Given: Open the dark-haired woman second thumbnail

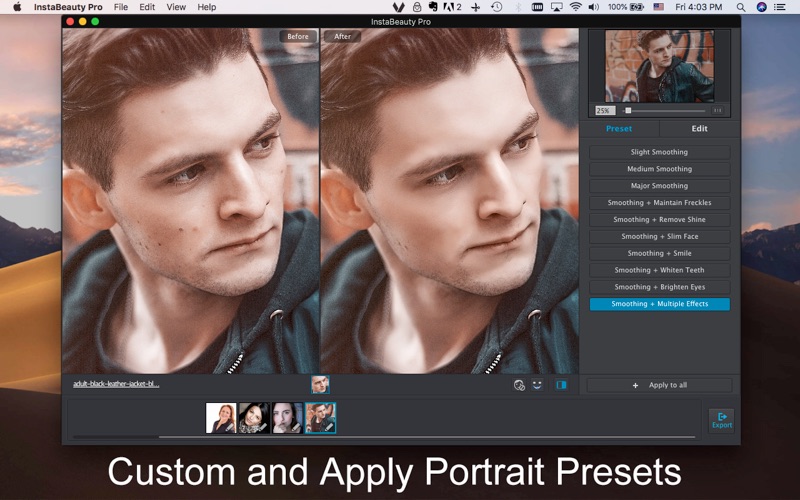Looking at the screenshot, I should pyautogui.click(x=254, y=418).
